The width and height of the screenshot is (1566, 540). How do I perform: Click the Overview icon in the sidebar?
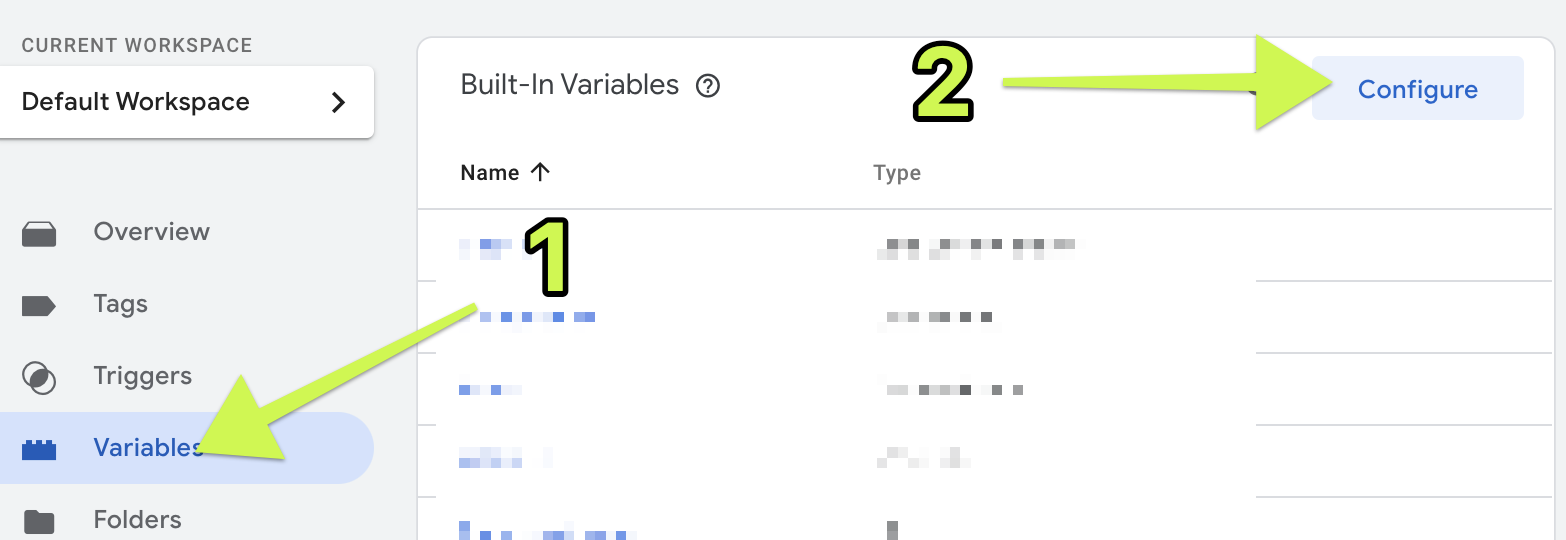[x=39, y=233]
